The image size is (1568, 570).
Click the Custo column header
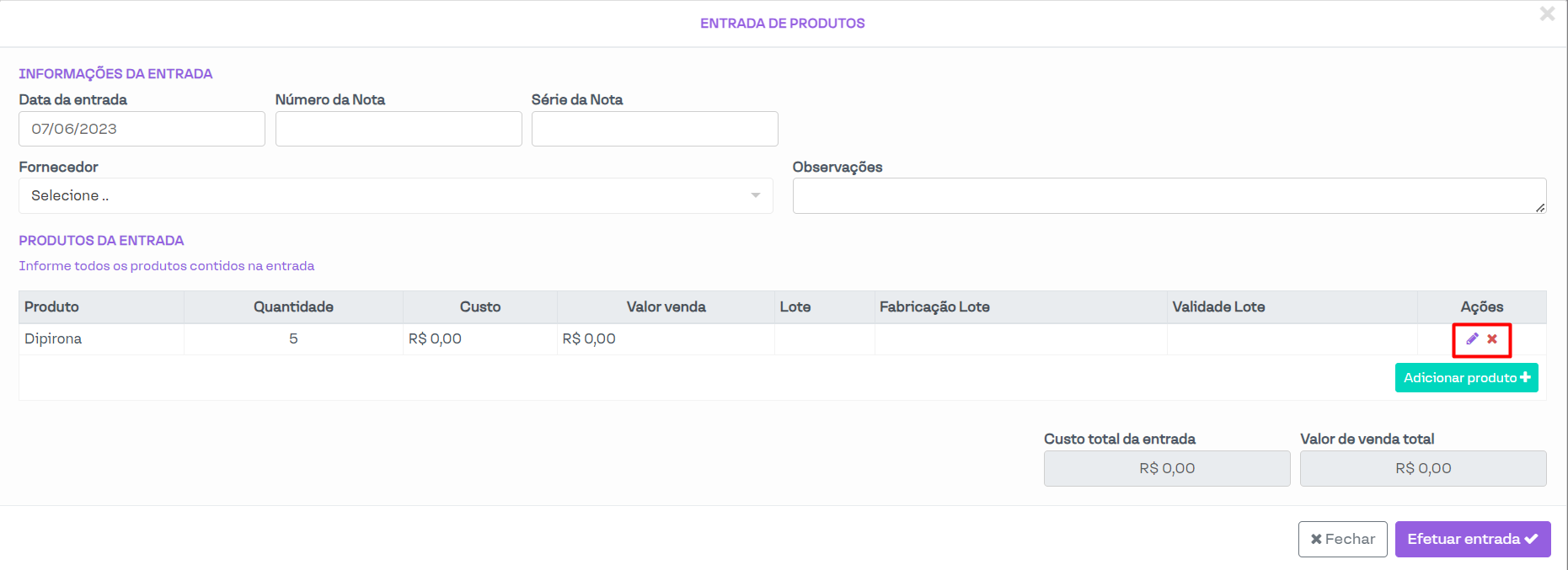[x=480, y=306]
